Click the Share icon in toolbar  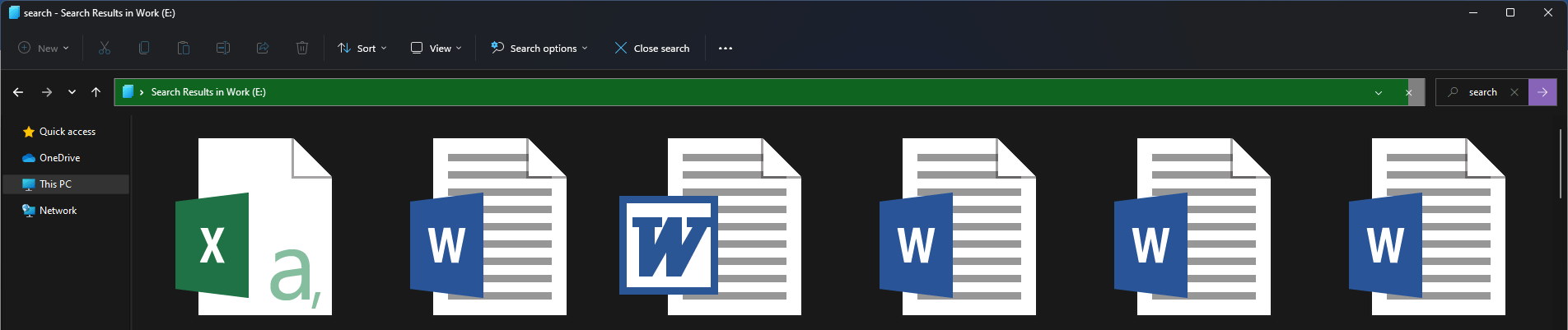click(263, 48)
